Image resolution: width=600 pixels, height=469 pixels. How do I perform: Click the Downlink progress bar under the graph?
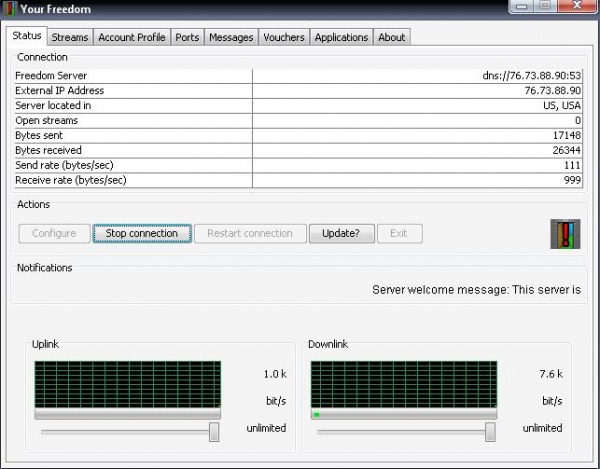point(404,414)
